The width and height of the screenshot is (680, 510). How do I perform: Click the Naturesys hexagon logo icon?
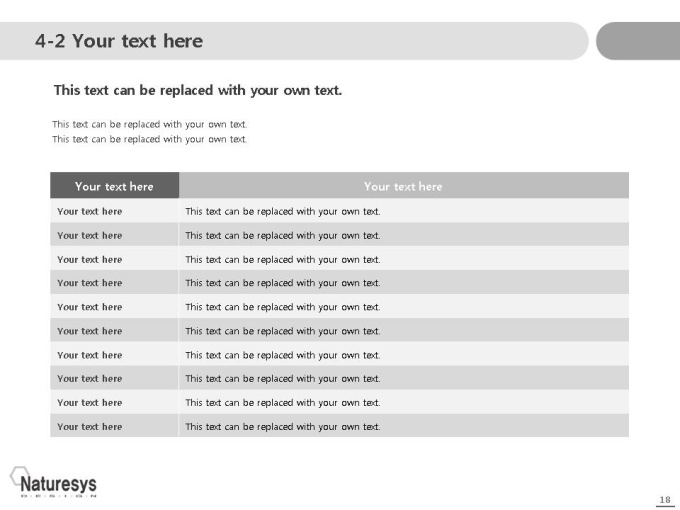coord(19,476)
